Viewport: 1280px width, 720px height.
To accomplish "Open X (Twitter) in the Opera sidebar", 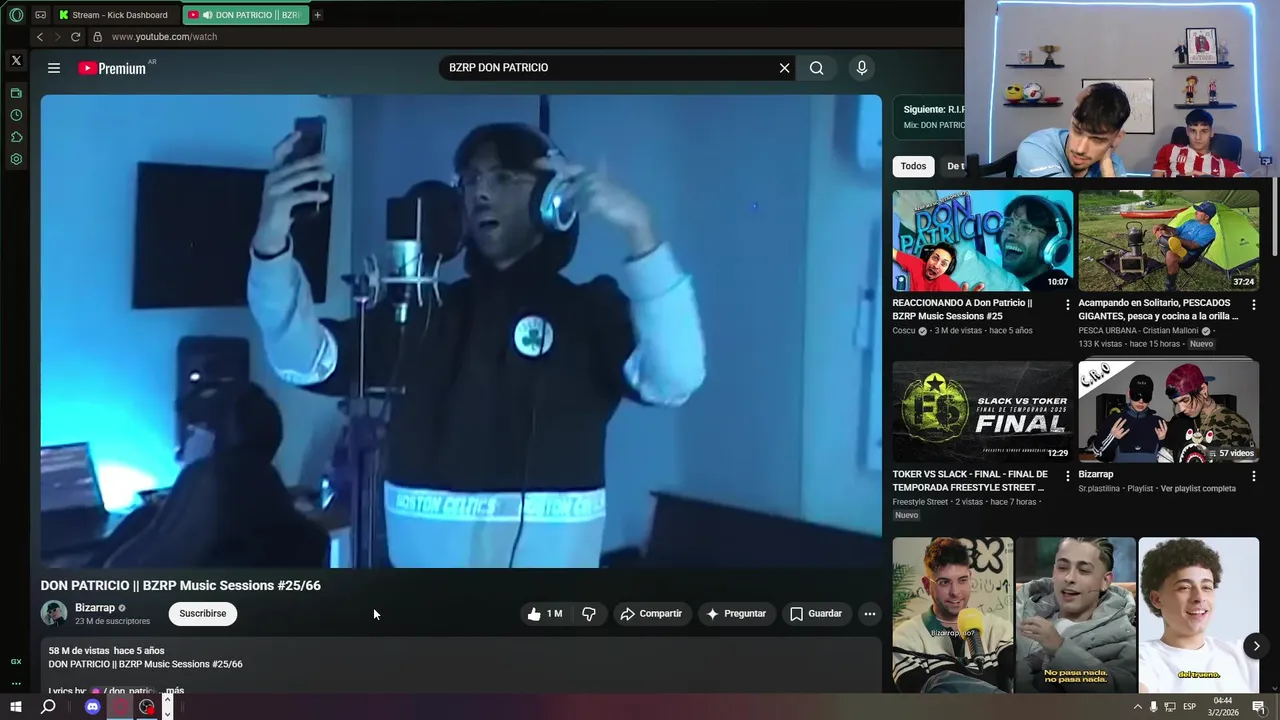I will point(16,61).
